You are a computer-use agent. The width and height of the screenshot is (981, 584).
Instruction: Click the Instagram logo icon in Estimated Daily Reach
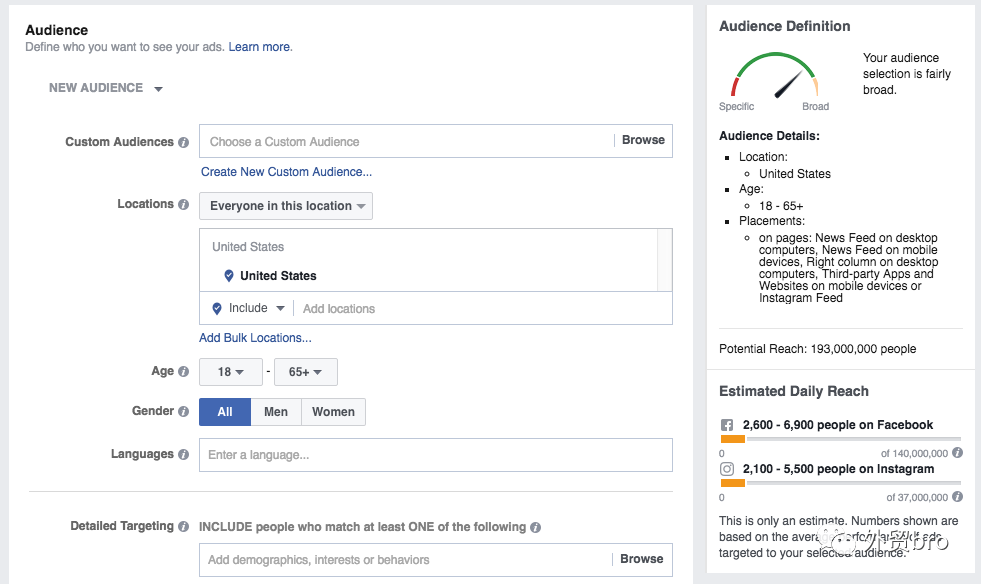(727, 469)
